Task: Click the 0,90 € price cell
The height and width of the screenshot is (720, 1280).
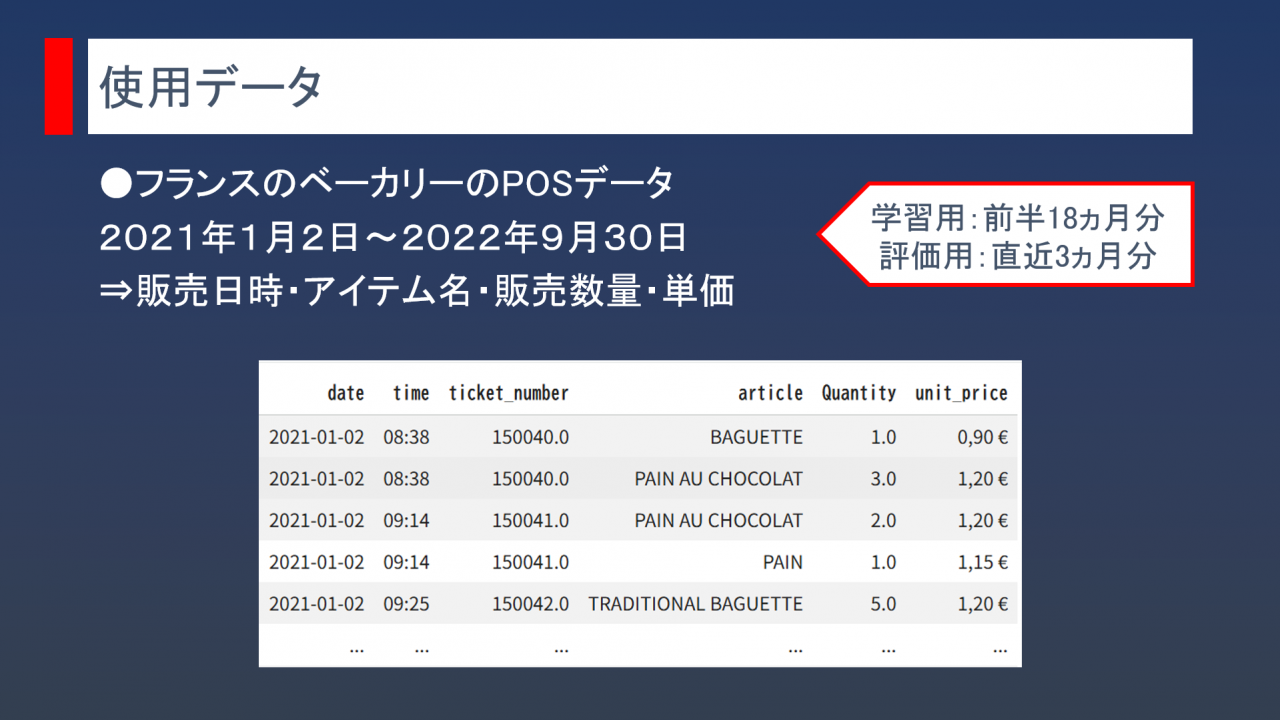Action: point(982,437)
